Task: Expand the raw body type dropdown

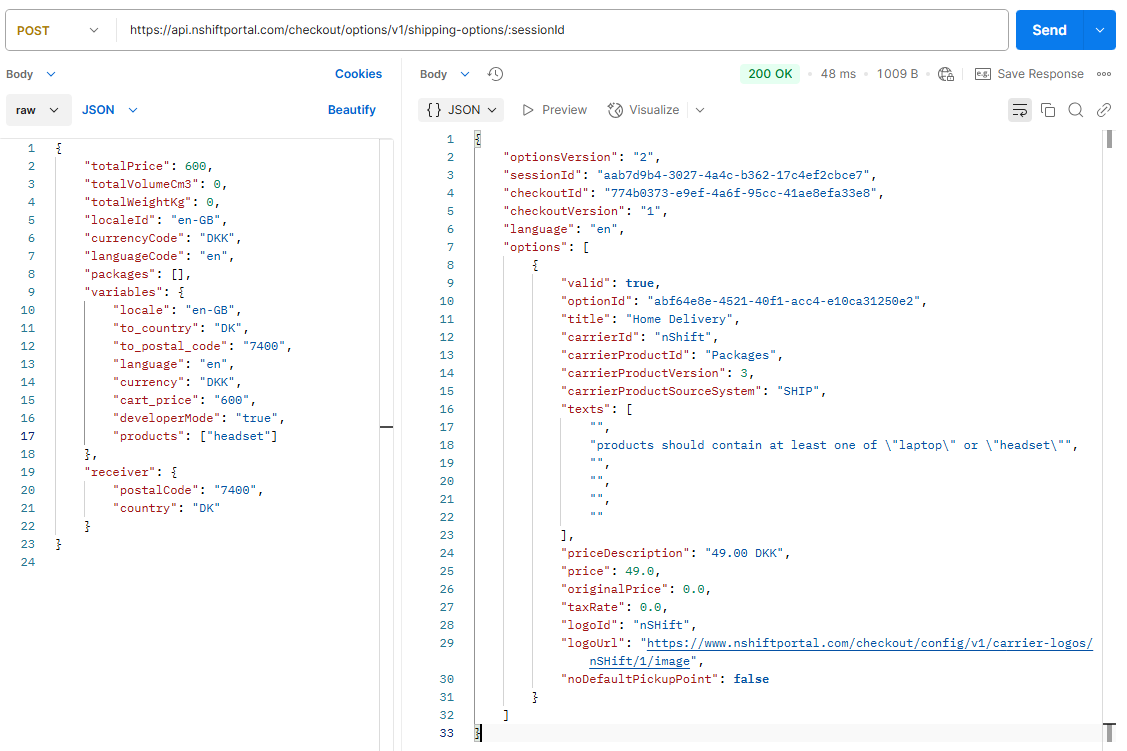Action: [x=39, y=110]
